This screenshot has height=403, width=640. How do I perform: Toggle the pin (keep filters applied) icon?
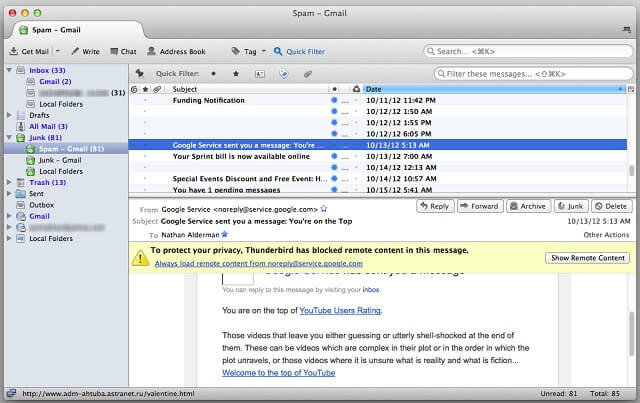pyautogui.click(x=140, y=73)
